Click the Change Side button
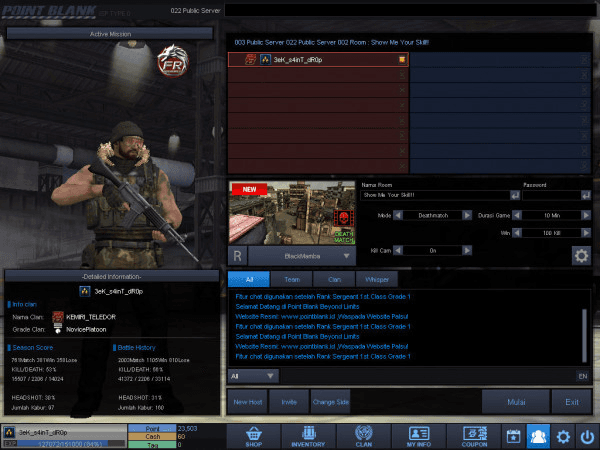Screen dimensions: 600x450 pos(330,402)
